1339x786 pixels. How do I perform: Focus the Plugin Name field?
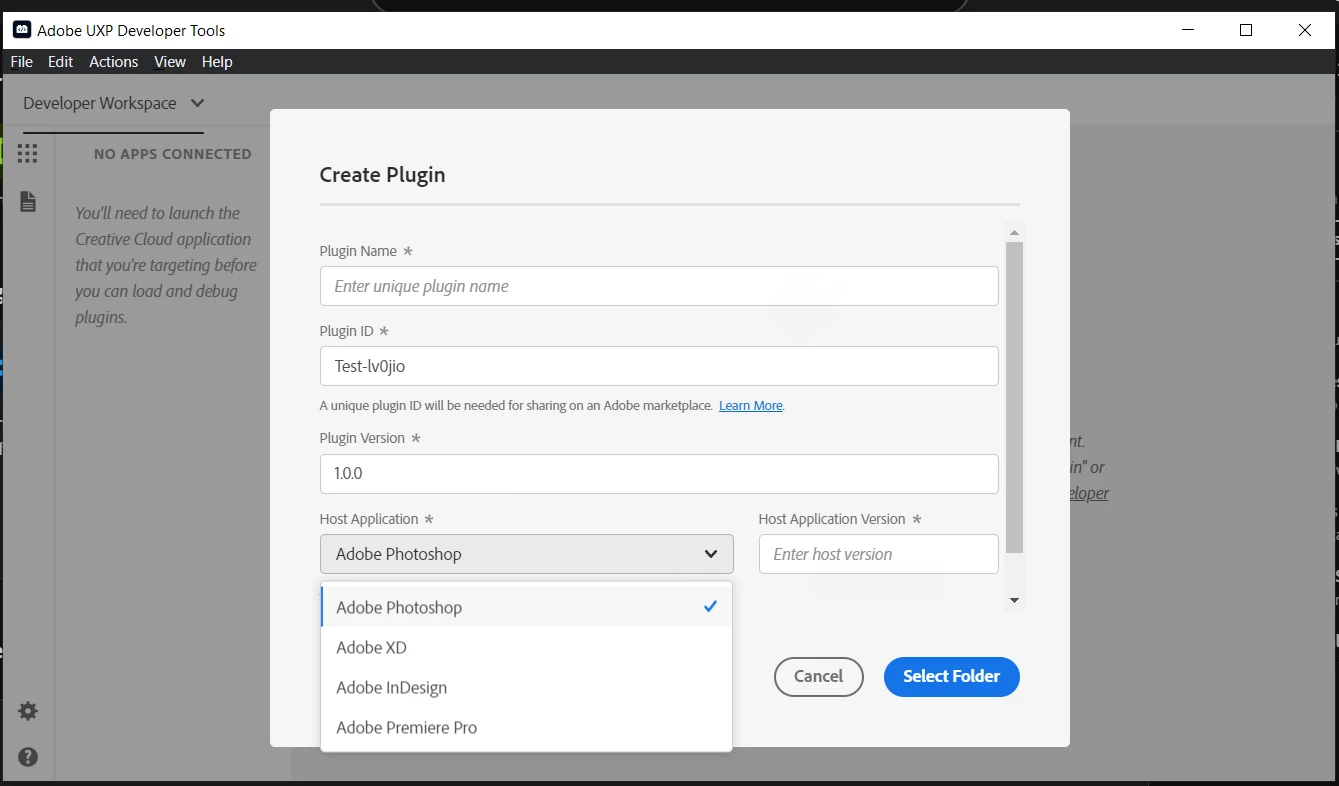click(659, 286)
